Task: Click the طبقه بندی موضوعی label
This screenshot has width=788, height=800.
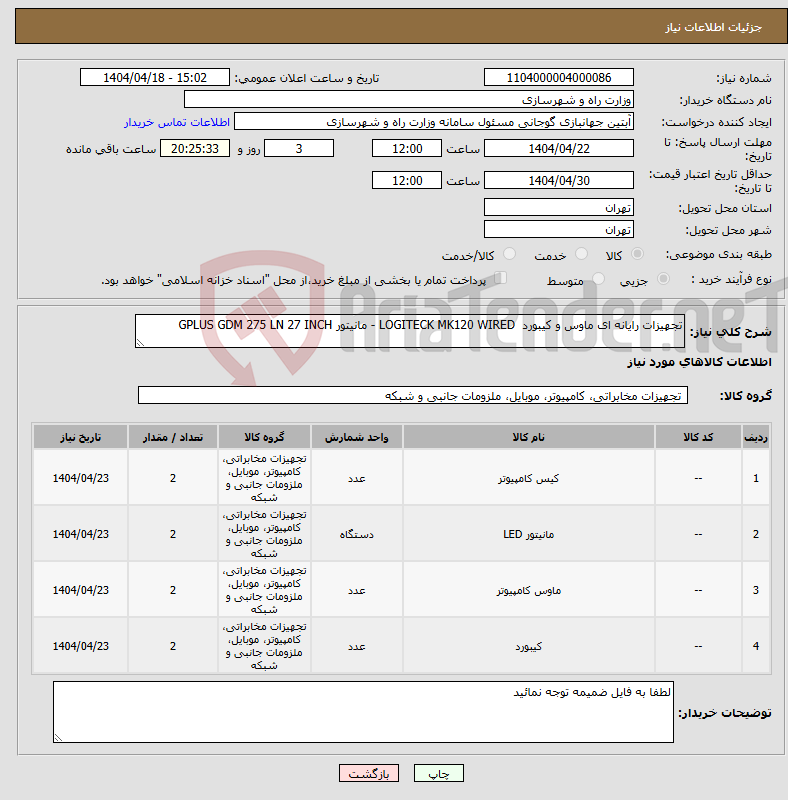Action: click(x=719, y=254)
